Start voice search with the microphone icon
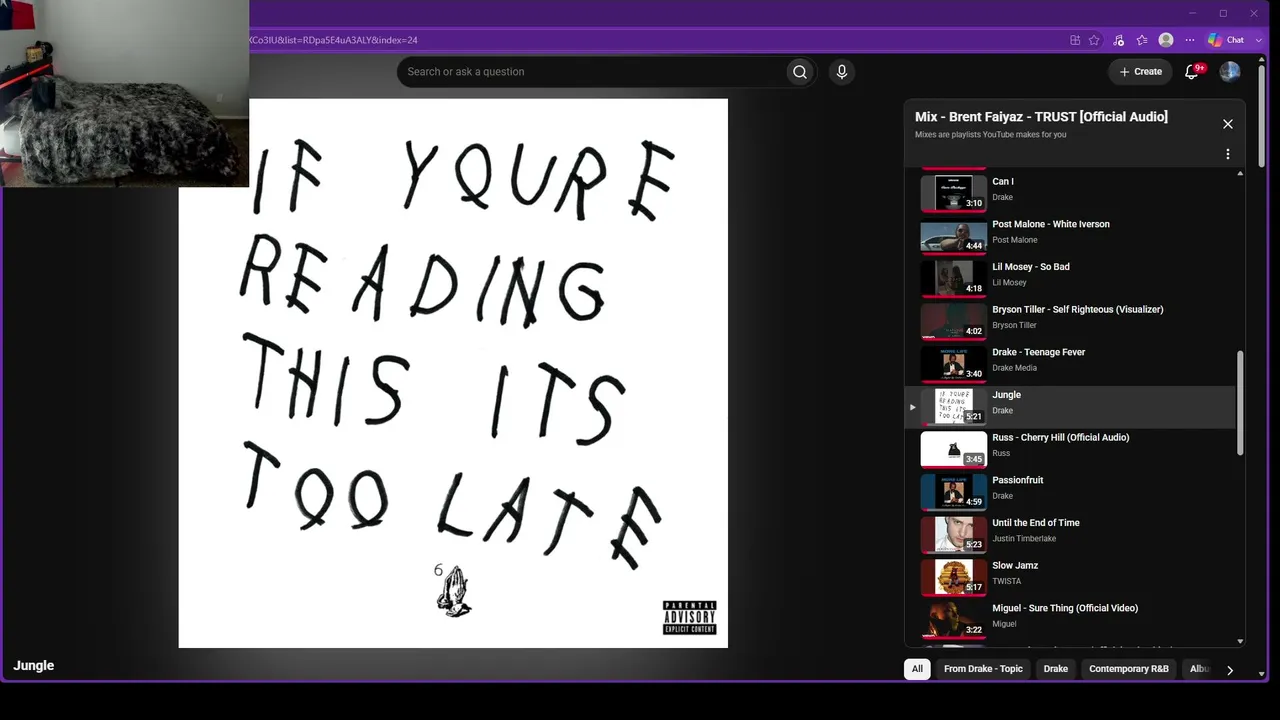1280x720 pixels. click(841, 72)
